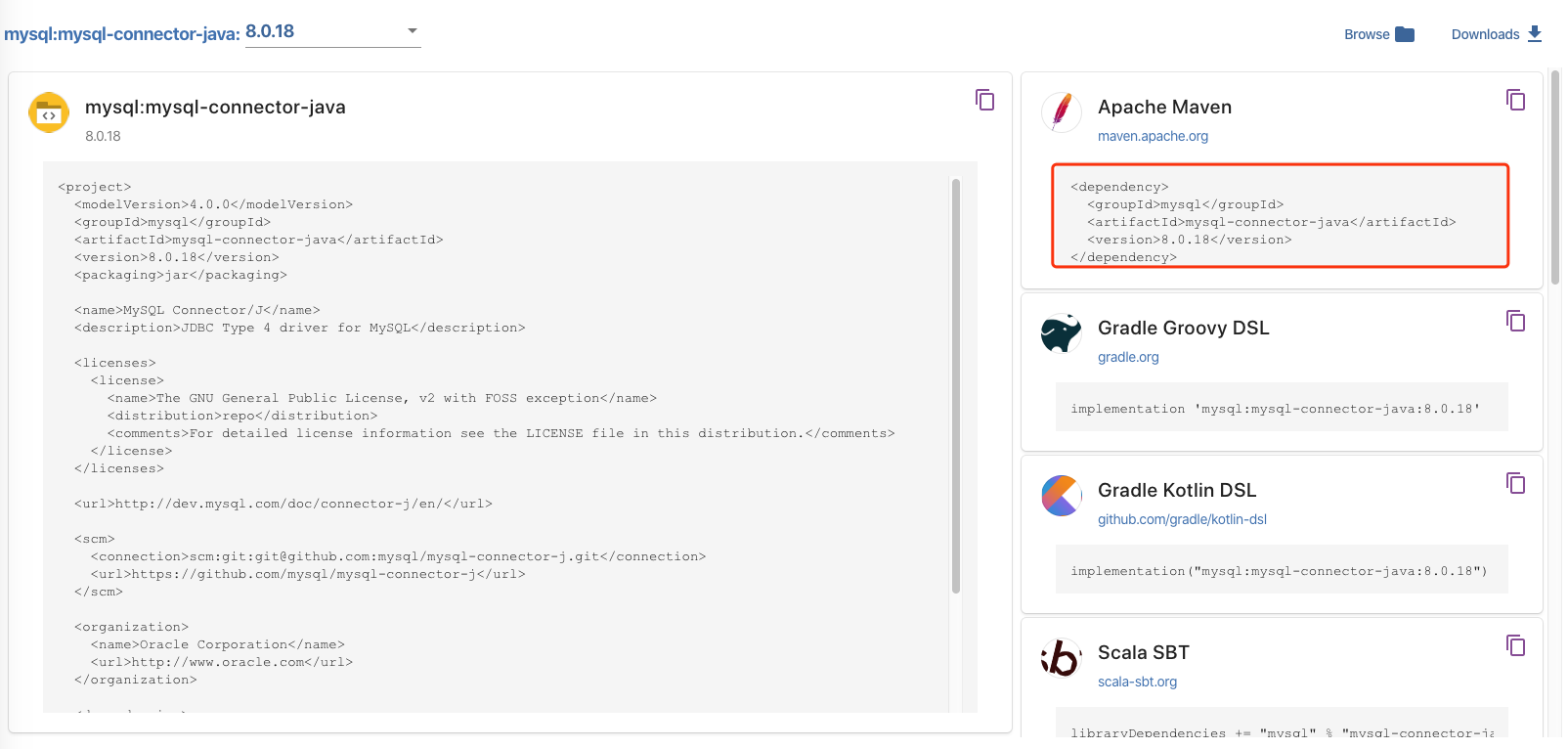Click the modelVersion 4.0.0 line
Image resolution: width=1568 pixels, height=749 pixels.
213,204
